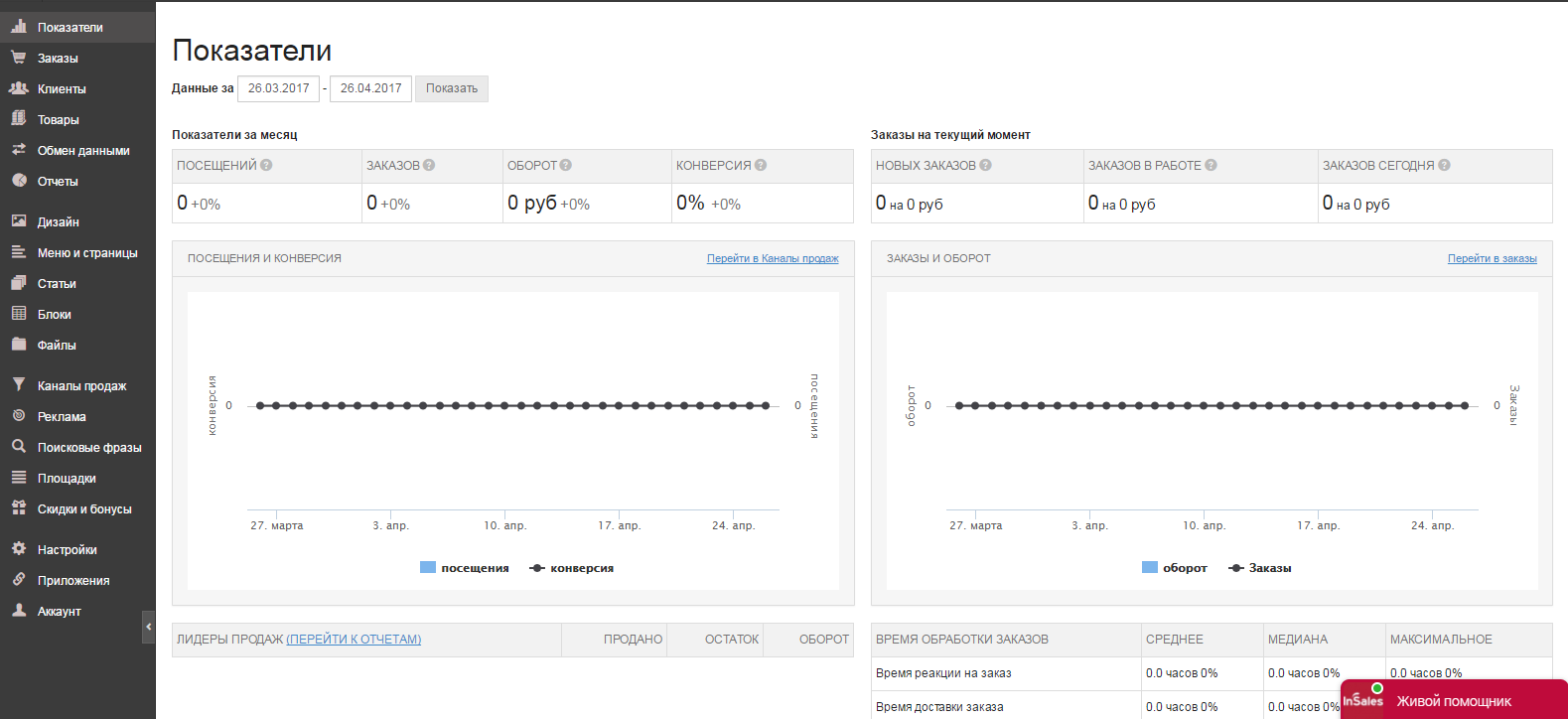
Task: Click help icon next to ПОСЕЩЕНИЙ
Action: pyautogui.click(x=266, y=166)
